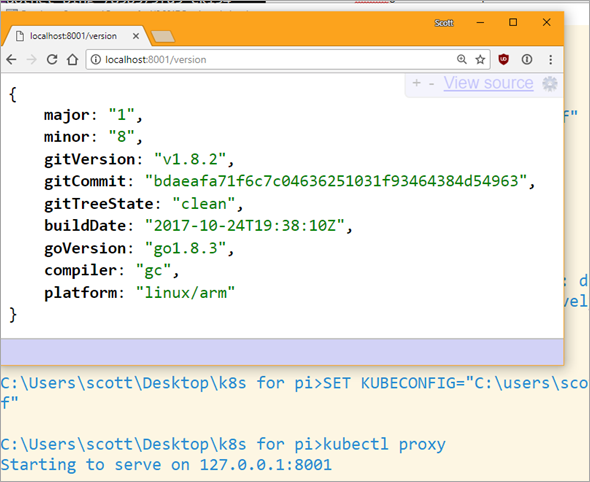This screenshot has height=482, width=590.
Task: Open the browser home page icon
Action: (72, 59)
